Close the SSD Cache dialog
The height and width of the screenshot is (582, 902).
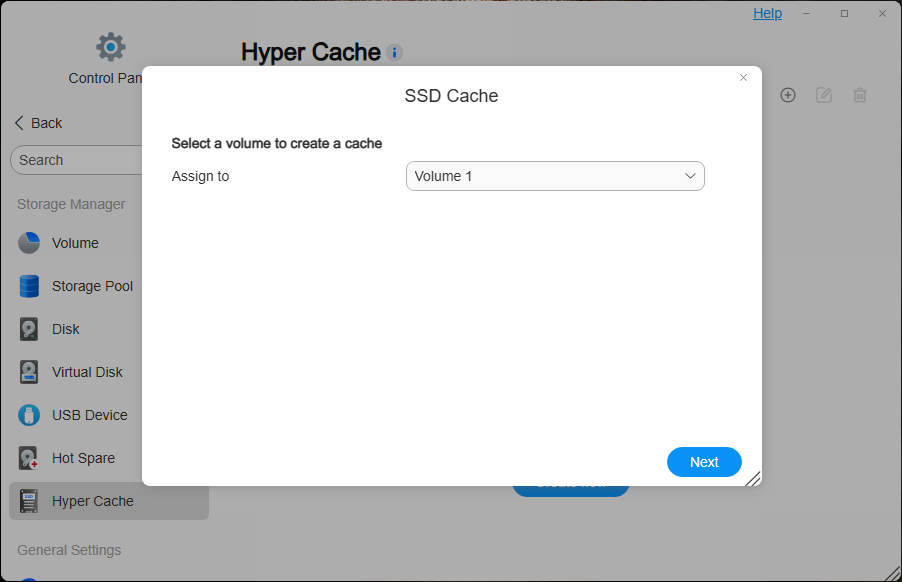tap(743, 77)
